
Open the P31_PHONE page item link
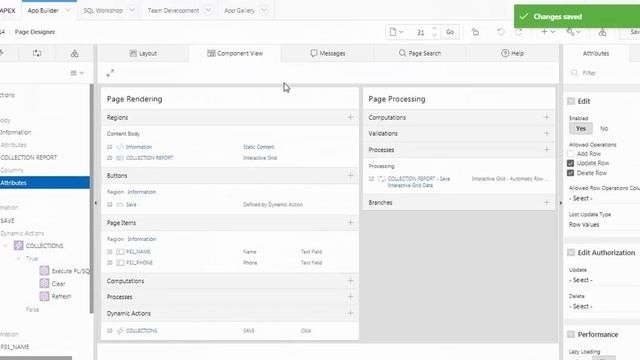(139, 262)
